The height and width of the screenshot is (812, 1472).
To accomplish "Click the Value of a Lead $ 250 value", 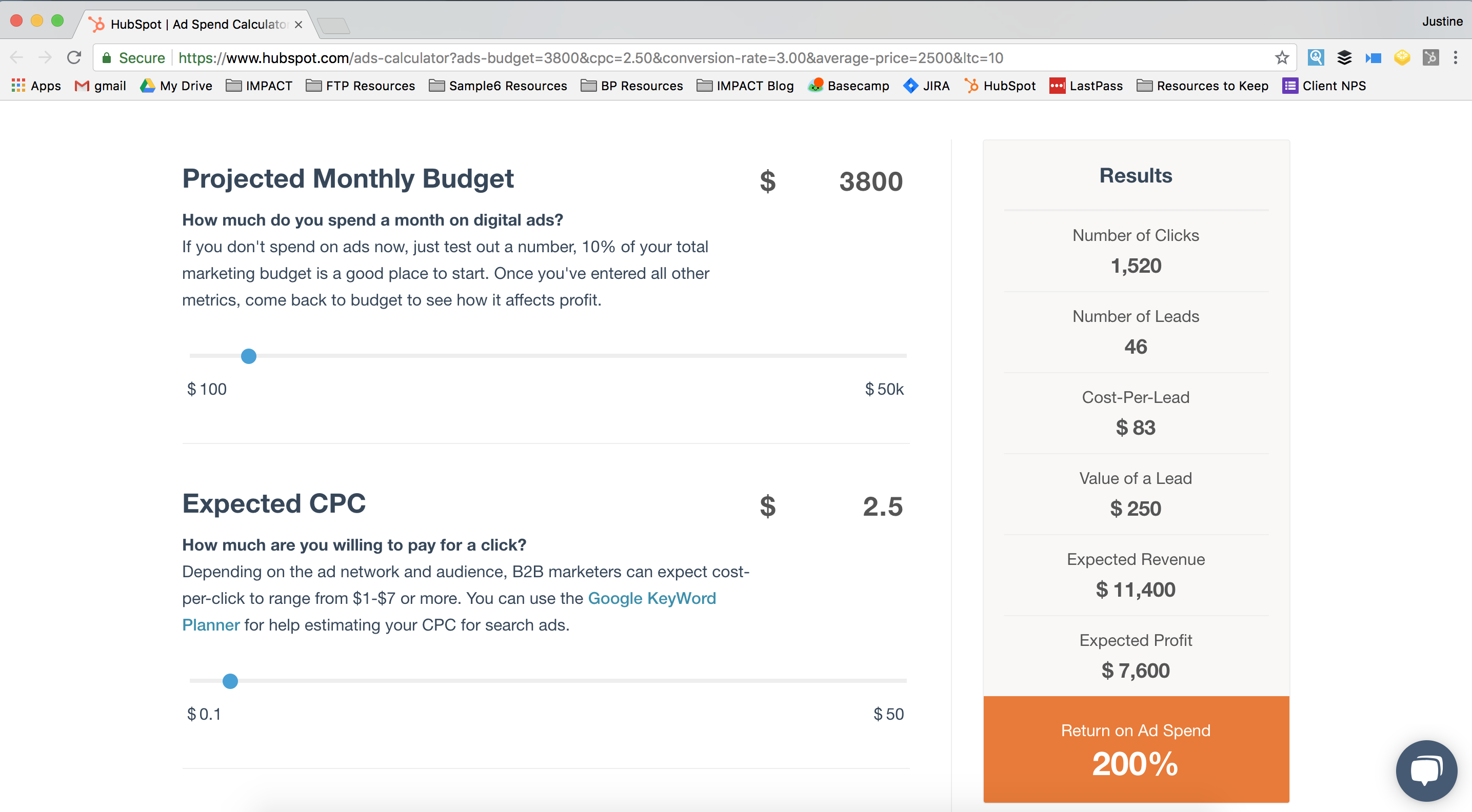I will click(1136, 510).
